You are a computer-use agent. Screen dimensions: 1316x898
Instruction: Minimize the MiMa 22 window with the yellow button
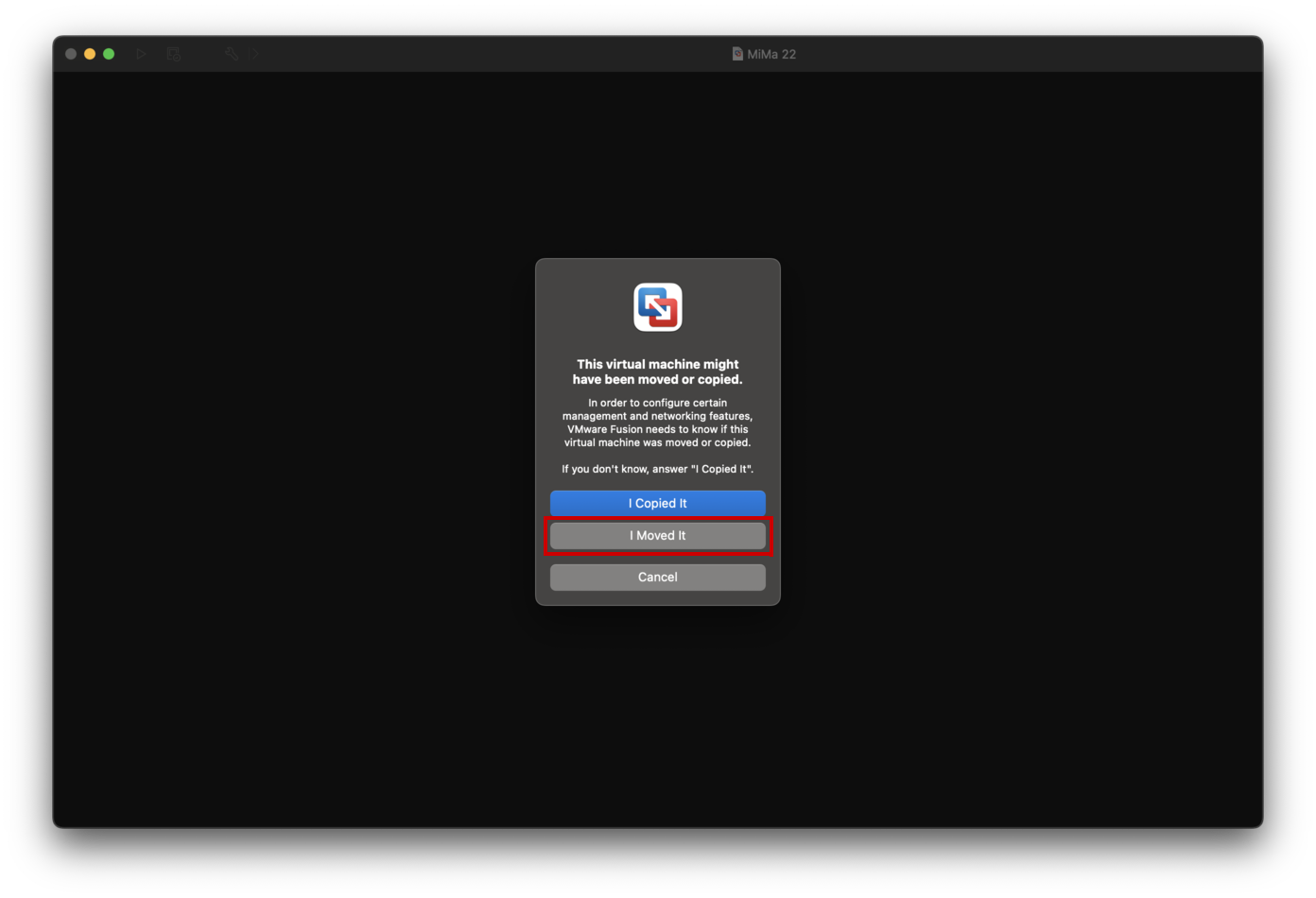pyautogui.click(x=90, y=54)
